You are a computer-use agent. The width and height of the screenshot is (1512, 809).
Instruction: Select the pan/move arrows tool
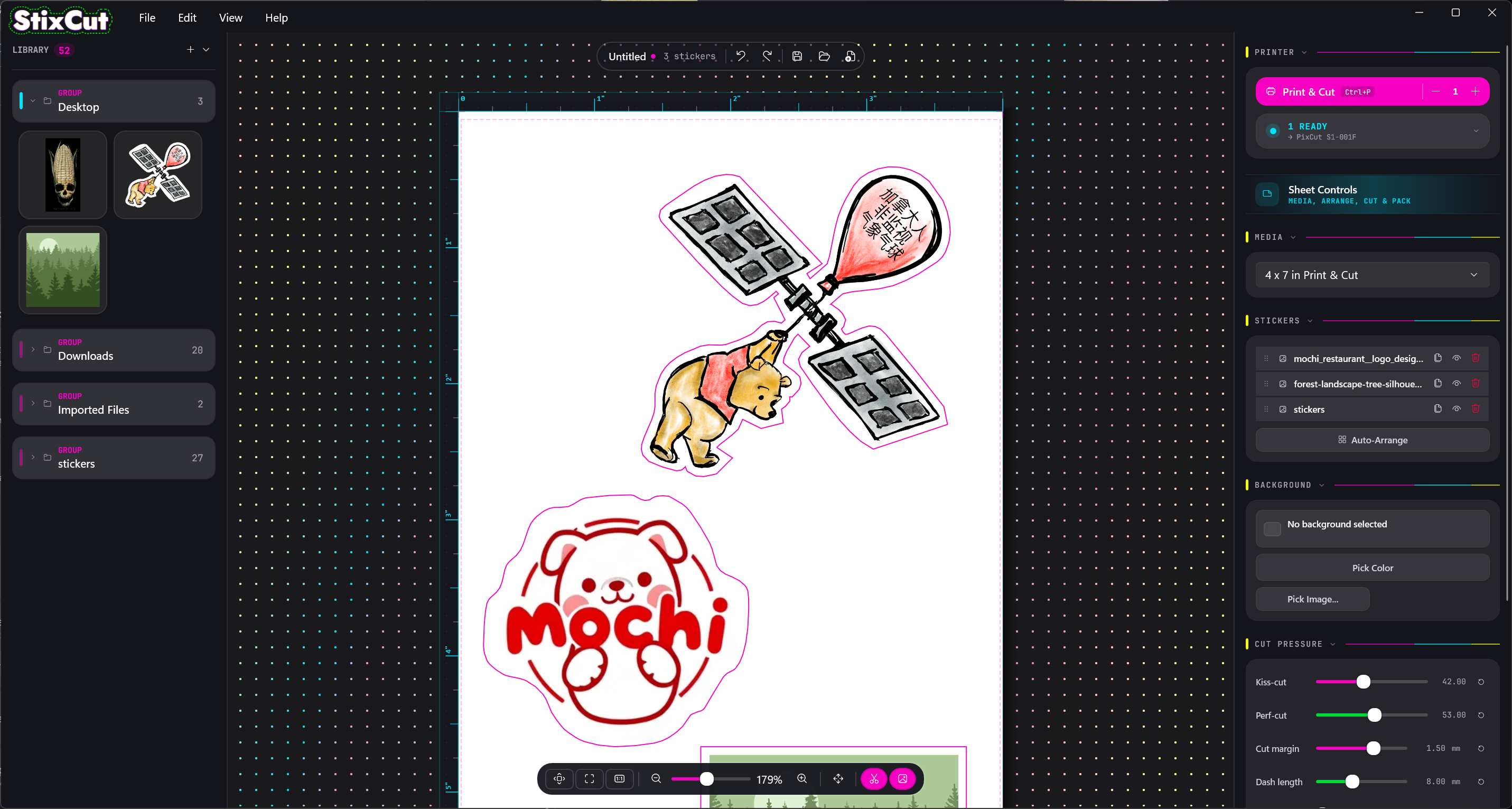pos(838,778)
